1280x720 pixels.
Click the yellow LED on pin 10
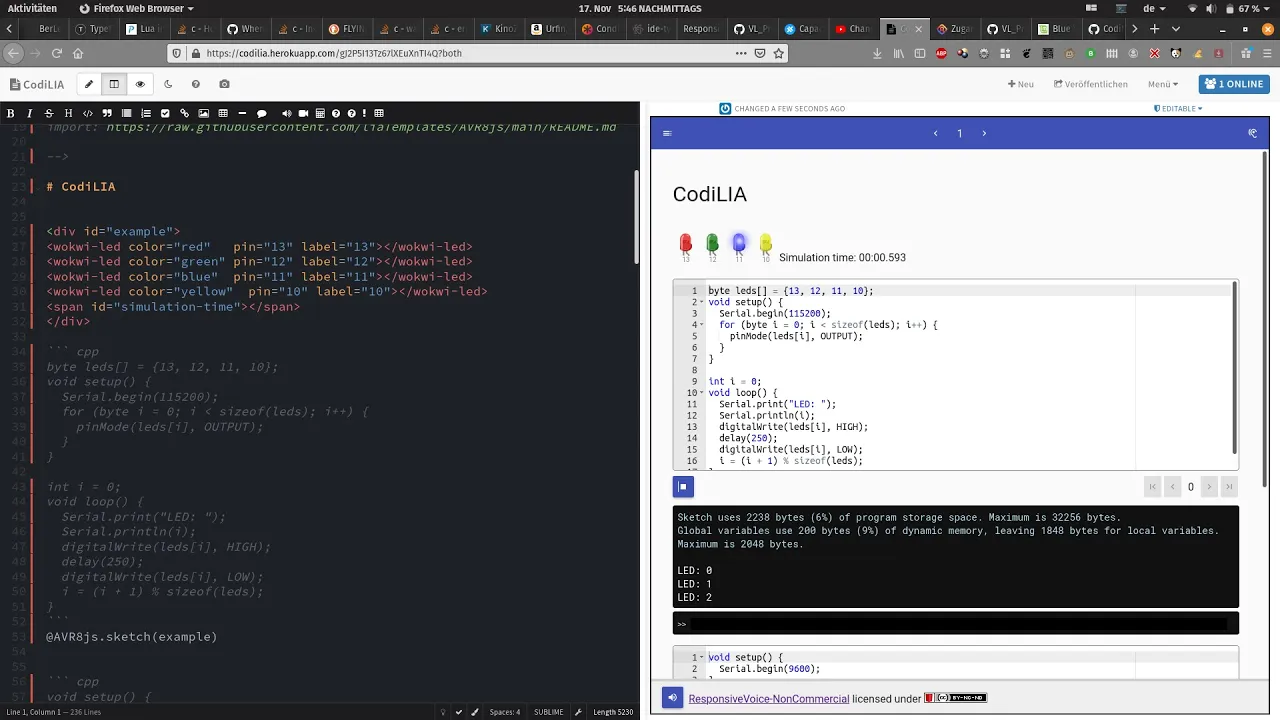766,247
